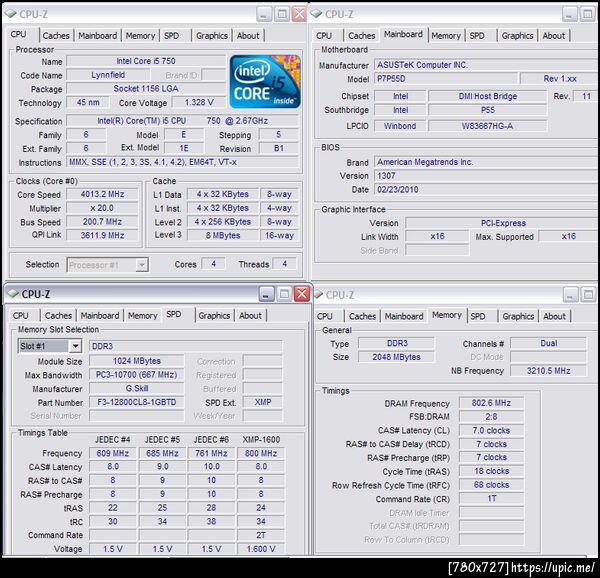The image size is (600, 578).
Task: Open the Slot #1 memory slot dropdown
Action: coord(75,346)
